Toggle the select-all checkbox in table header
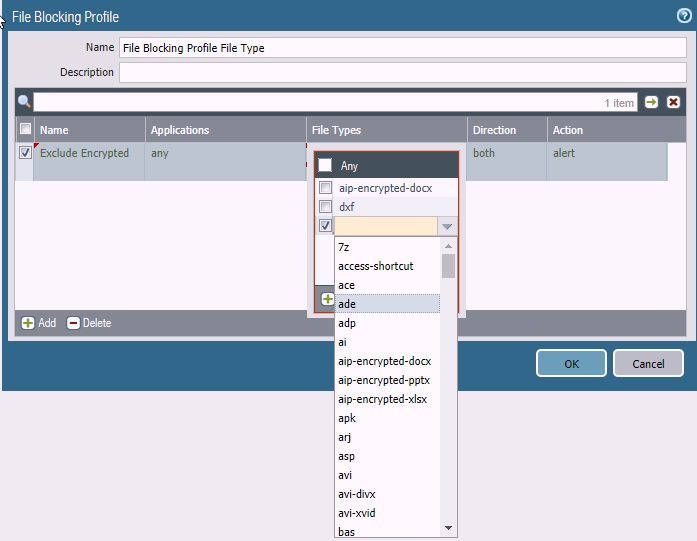The image size is (697, 541). pos(26,130)
